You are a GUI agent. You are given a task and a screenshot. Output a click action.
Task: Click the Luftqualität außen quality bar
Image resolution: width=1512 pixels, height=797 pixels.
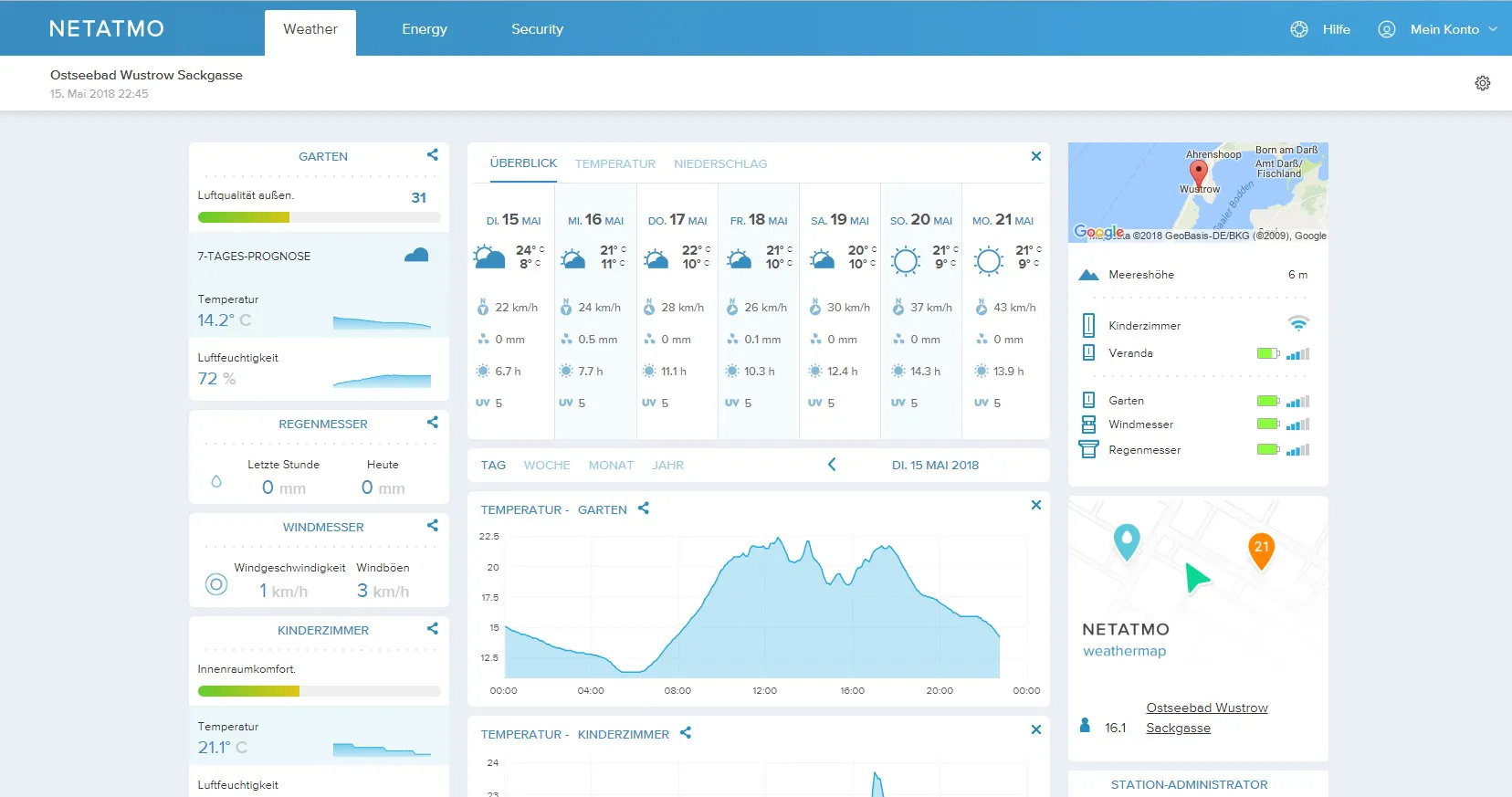(319, 217)
